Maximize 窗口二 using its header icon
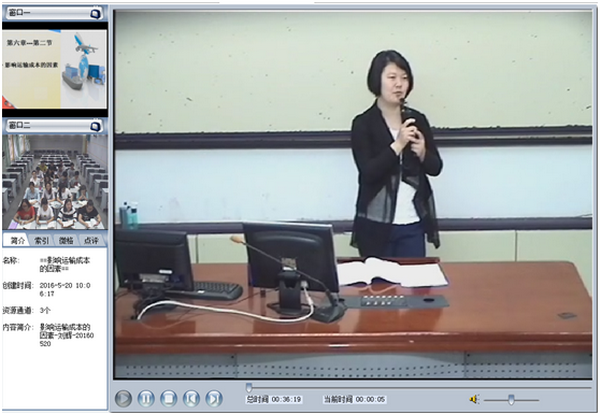The height and width of the screenshot is (415, 600). pyautogui.click(x=95, y=125)
